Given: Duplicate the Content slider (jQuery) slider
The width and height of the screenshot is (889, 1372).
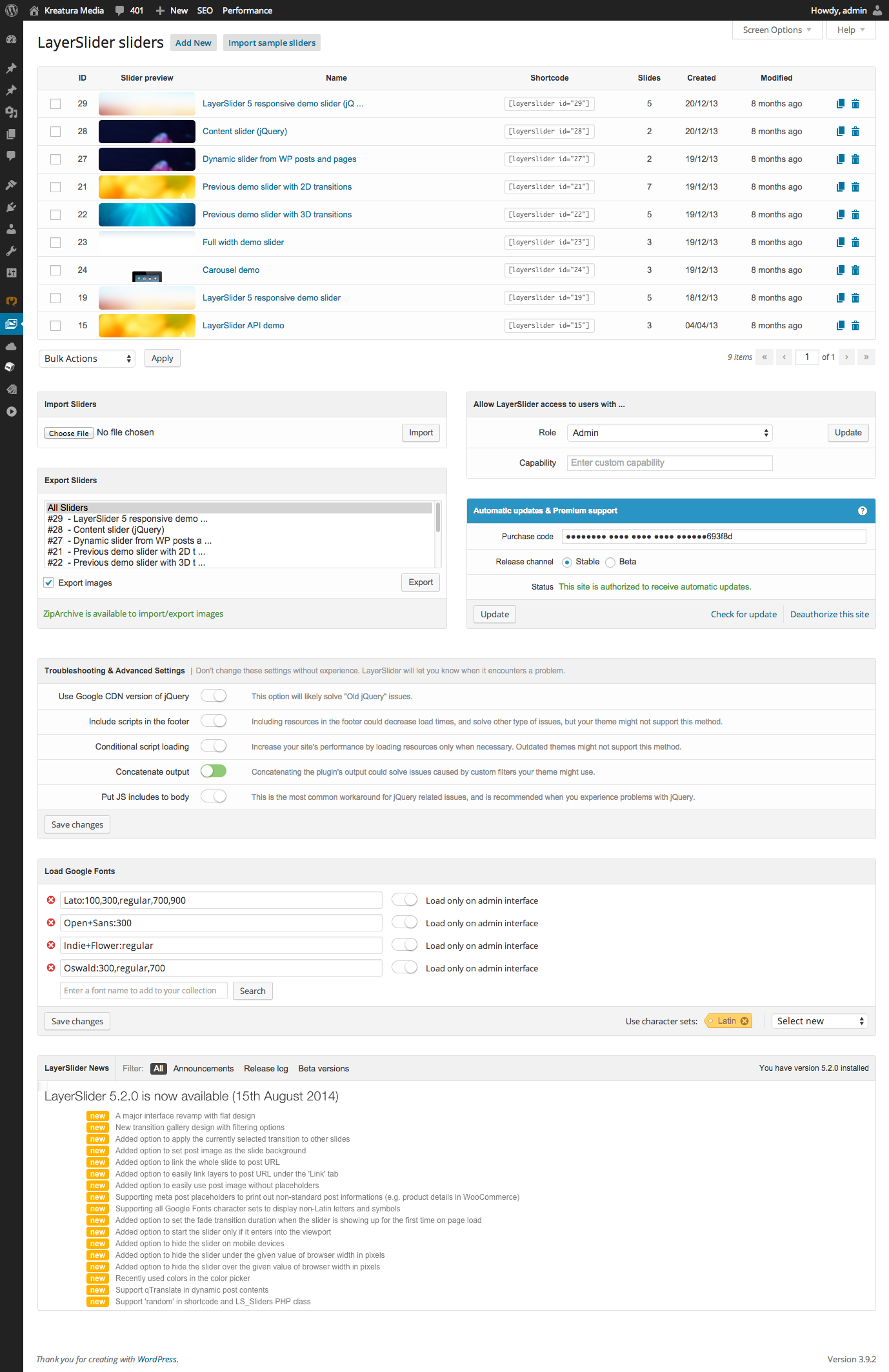Looking at the screenshot, I should [840, 132].
